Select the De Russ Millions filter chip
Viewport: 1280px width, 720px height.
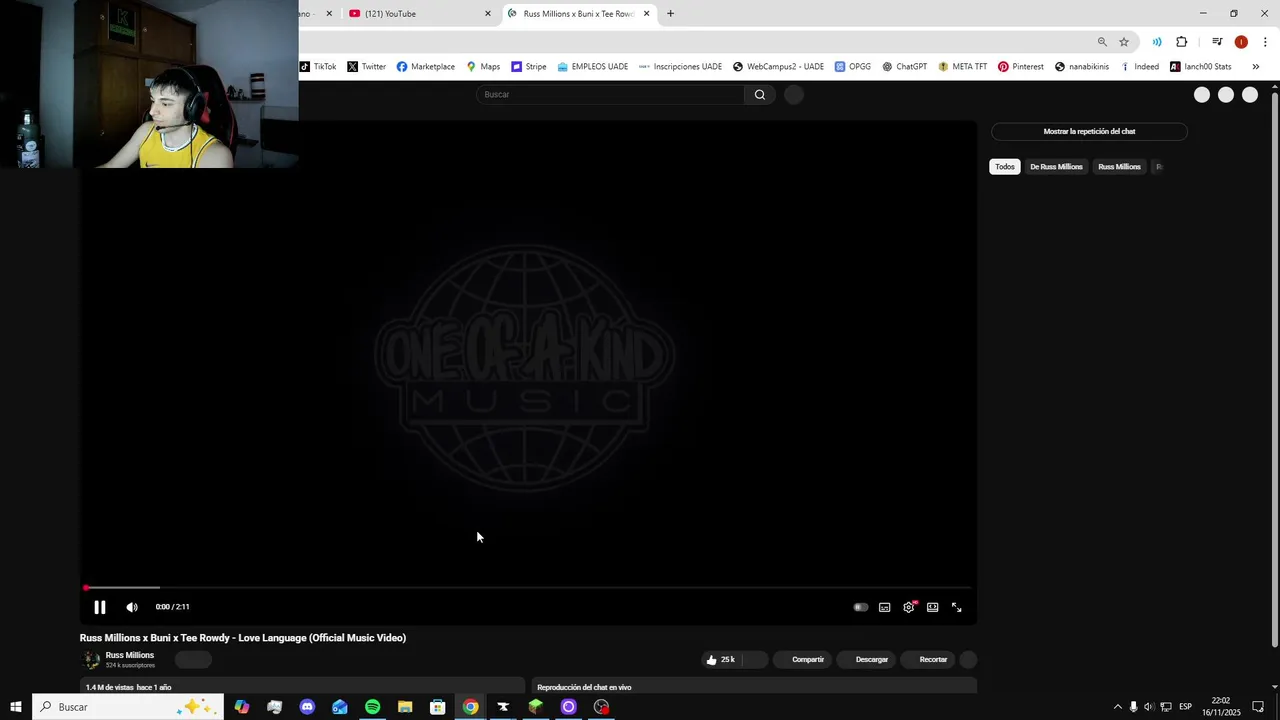[x=1056, y=167]
